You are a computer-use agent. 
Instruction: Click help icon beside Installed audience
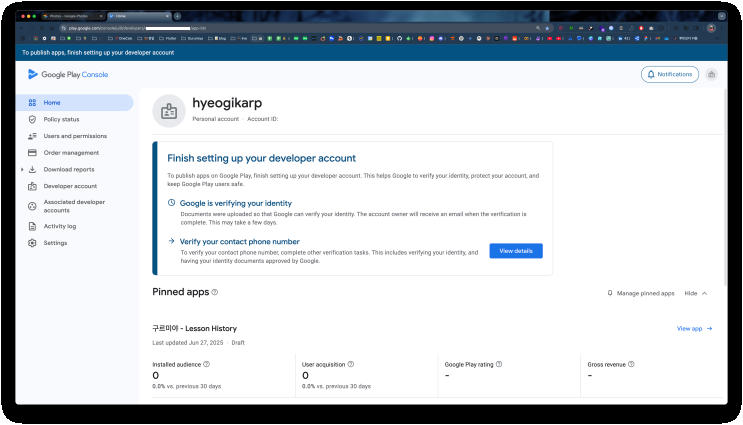[x=207, y=364]
